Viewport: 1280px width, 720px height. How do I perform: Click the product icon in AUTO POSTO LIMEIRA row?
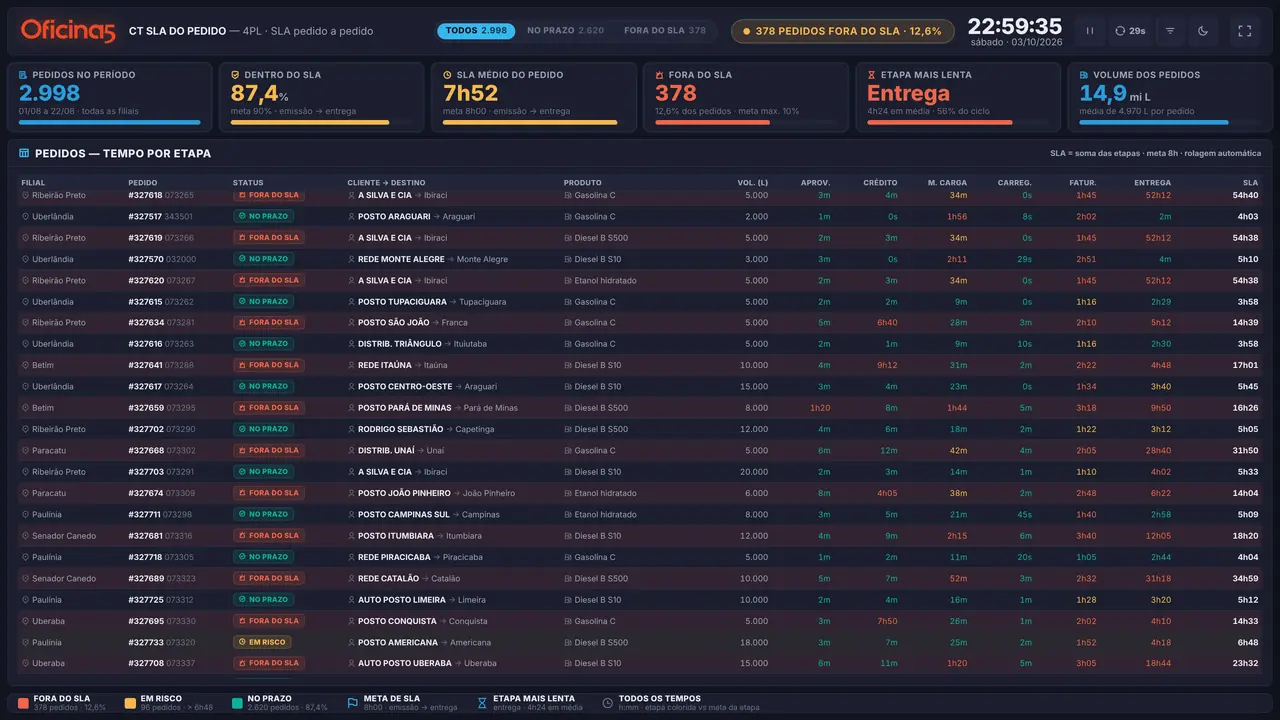pos(568,600)
